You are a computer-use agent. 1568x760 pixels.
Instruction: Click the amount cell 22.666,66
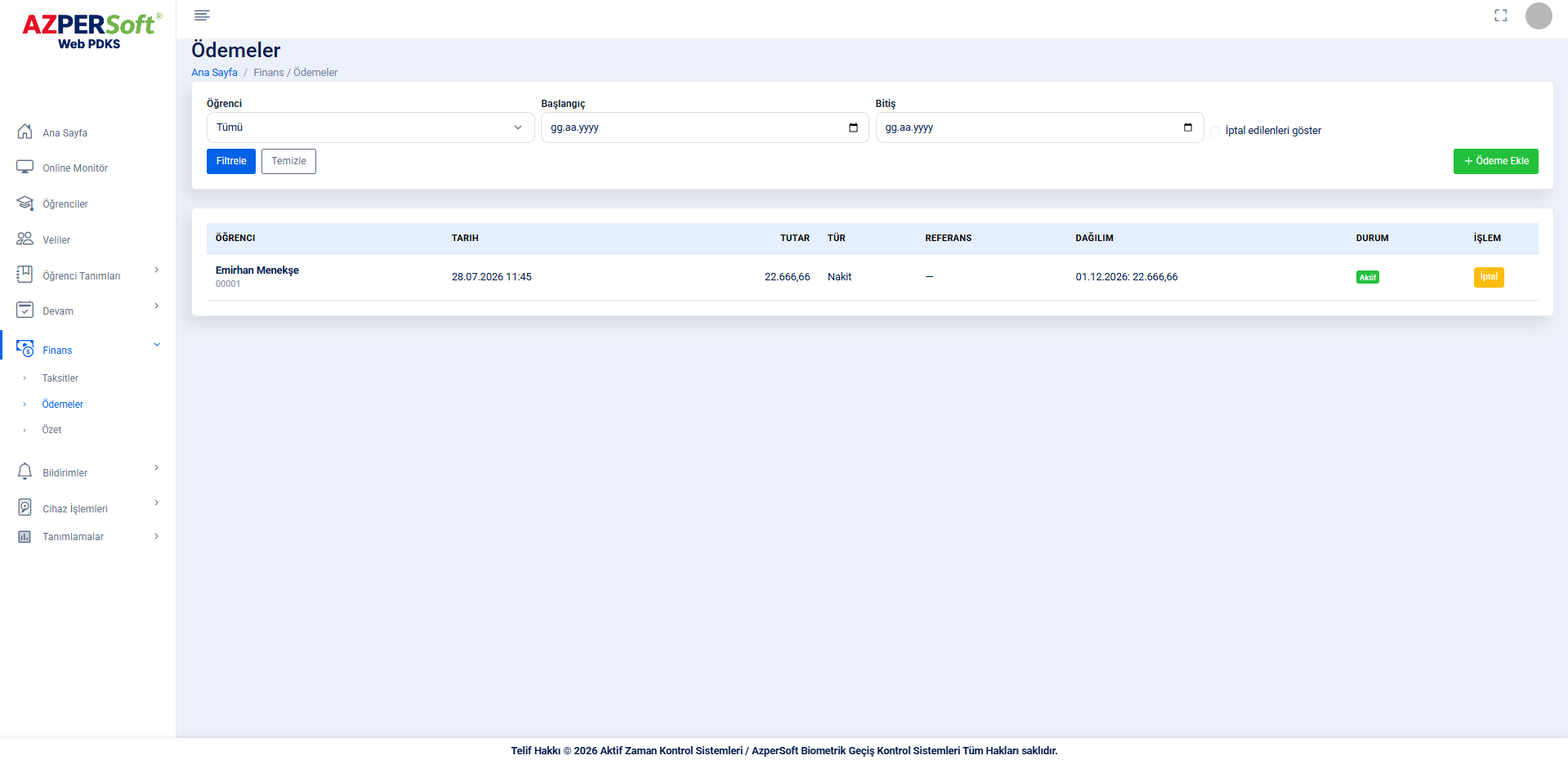pos(787,277)
